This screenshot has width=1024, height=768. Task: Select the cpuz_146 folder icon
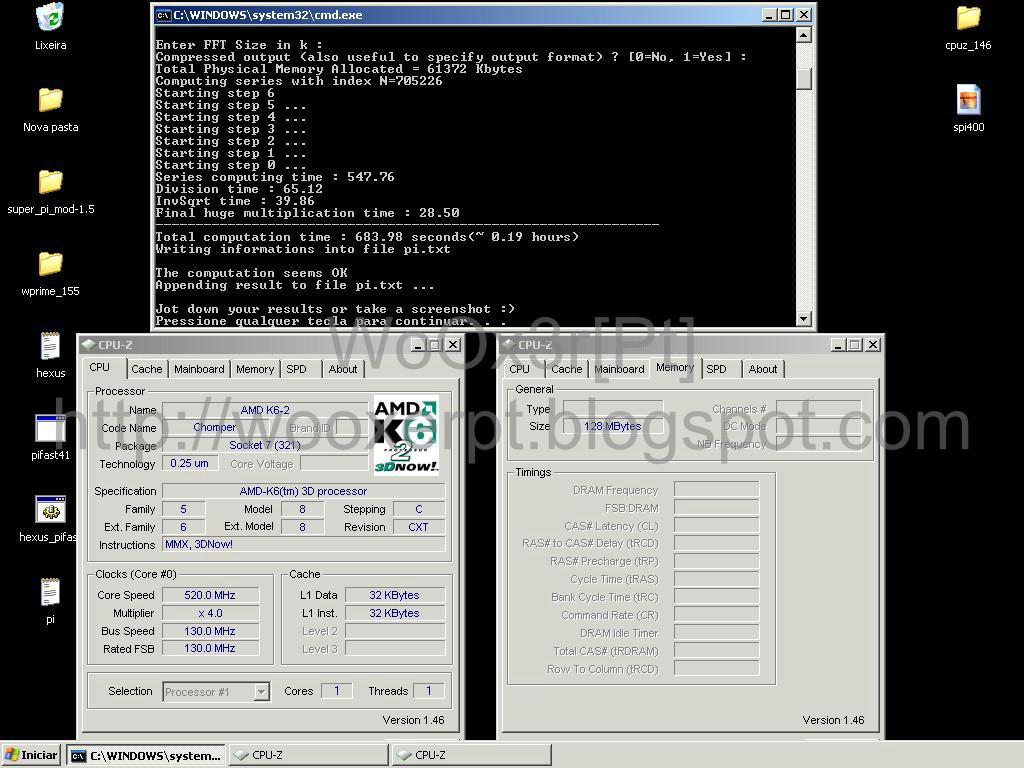pos(968,18)
